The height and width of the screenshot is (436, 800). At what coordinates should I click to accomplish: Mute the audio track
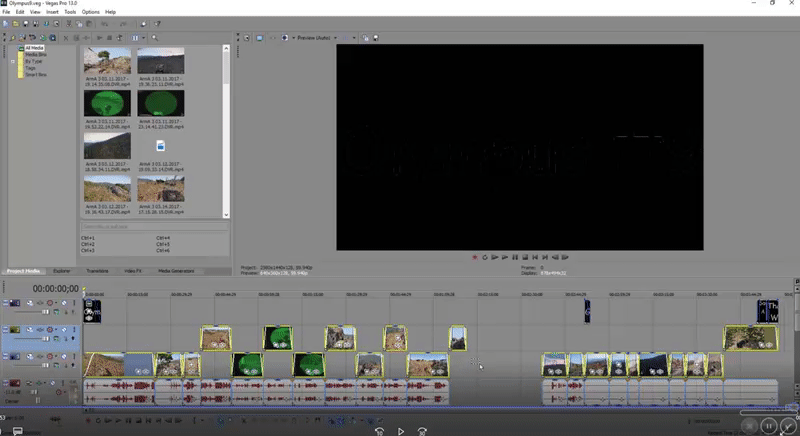[x=53, y=382]
